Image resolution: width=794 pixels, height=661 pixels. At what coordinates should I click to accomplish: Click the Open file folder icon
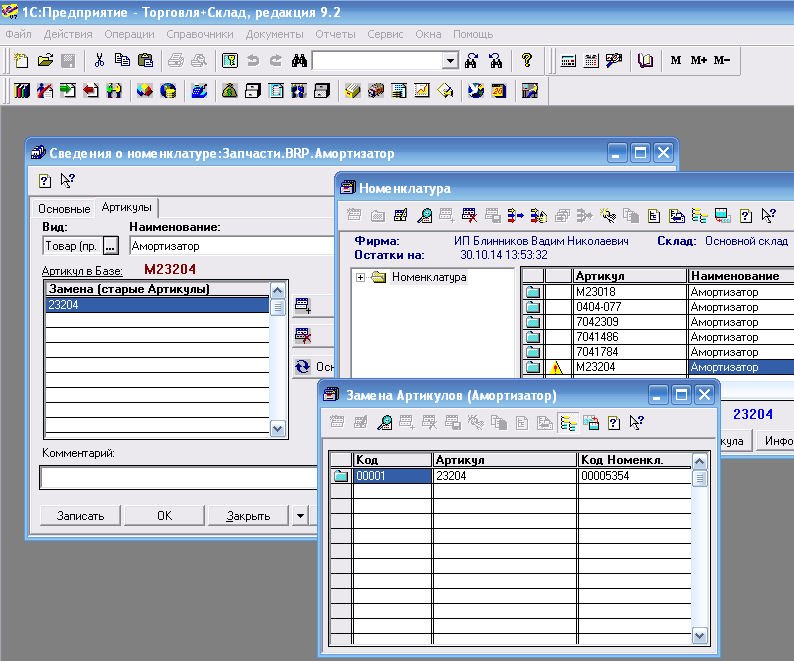coord(45,60)
